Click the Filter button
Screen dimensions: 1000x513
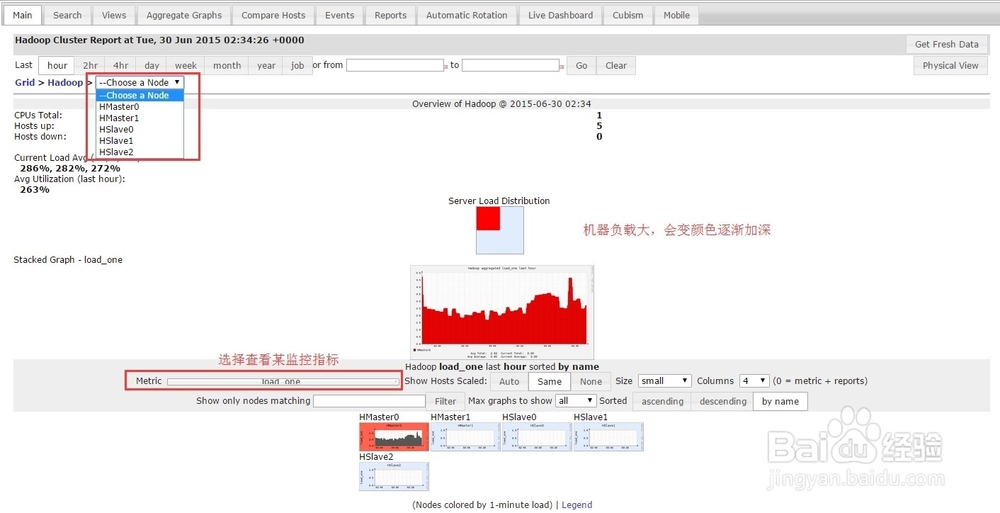445,401
